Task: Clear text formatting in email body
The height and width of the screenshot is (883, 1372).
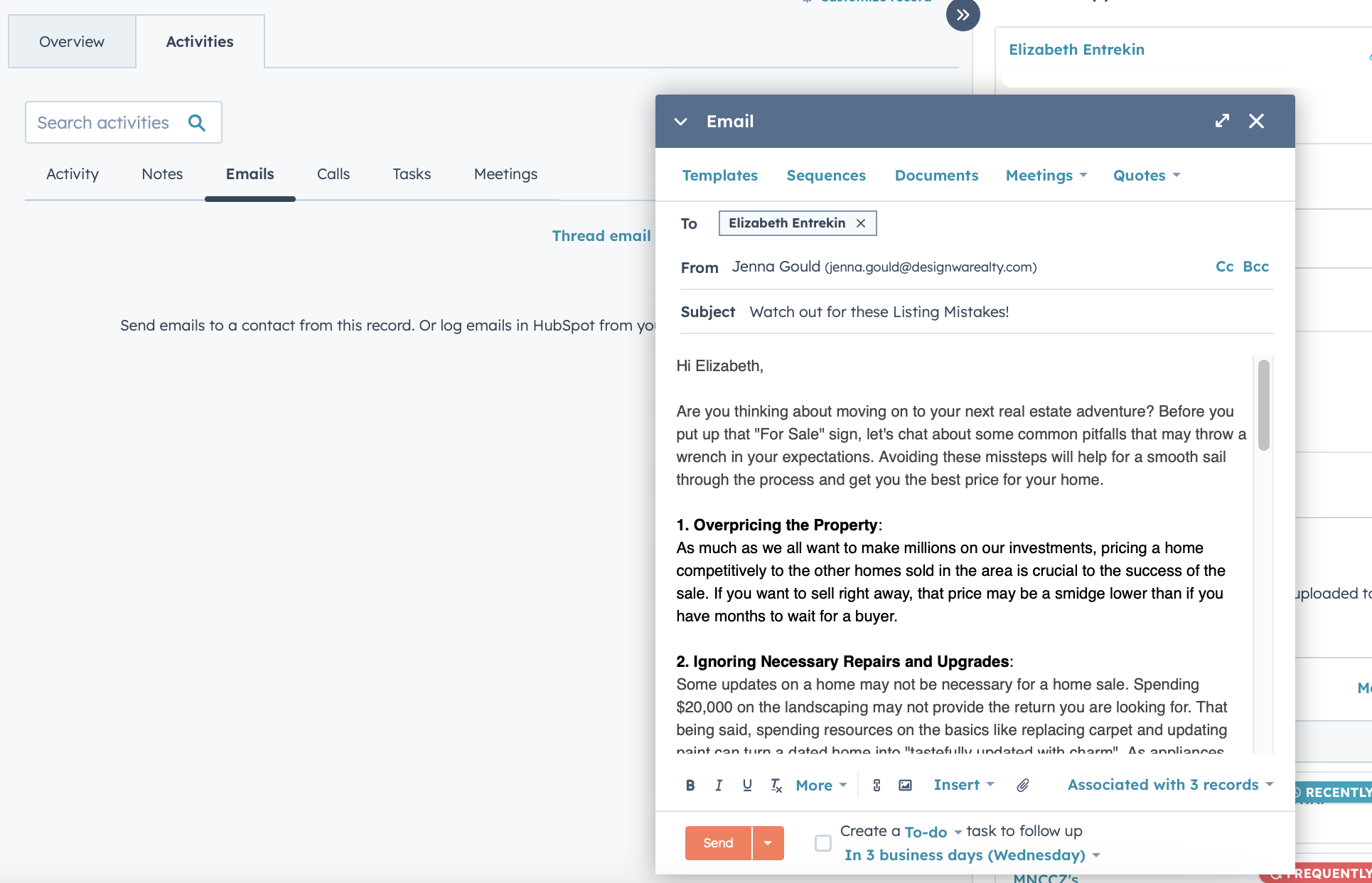Action: pos(776,785)
